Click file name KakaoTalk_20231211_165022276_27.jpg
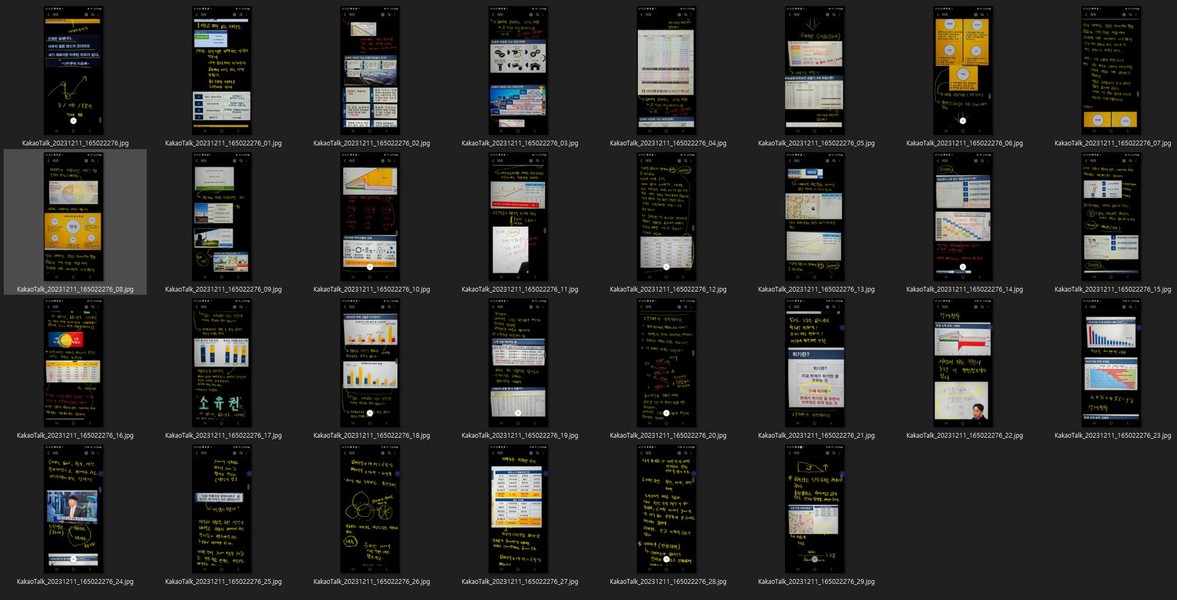 click(x=520, y=580)
